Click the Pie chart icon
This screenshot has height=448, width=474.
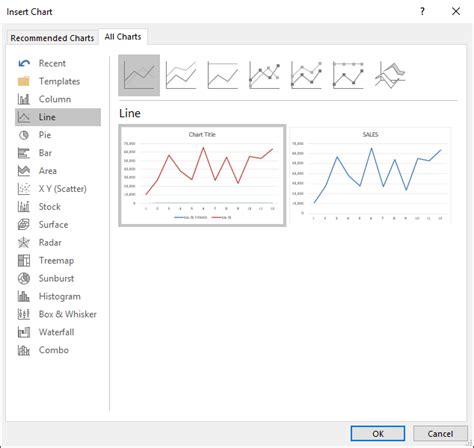[x=24, y=135]
